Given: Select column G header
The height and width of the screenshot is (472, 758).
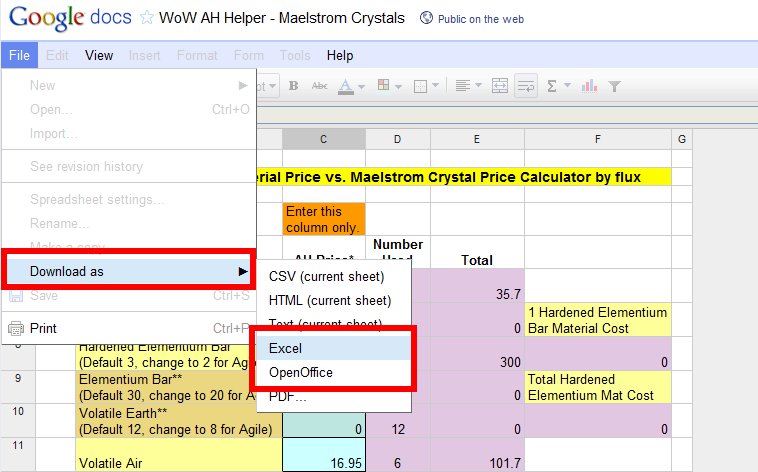Looking at the screenshot, I should pyautogui.click(x=682, y=139).
